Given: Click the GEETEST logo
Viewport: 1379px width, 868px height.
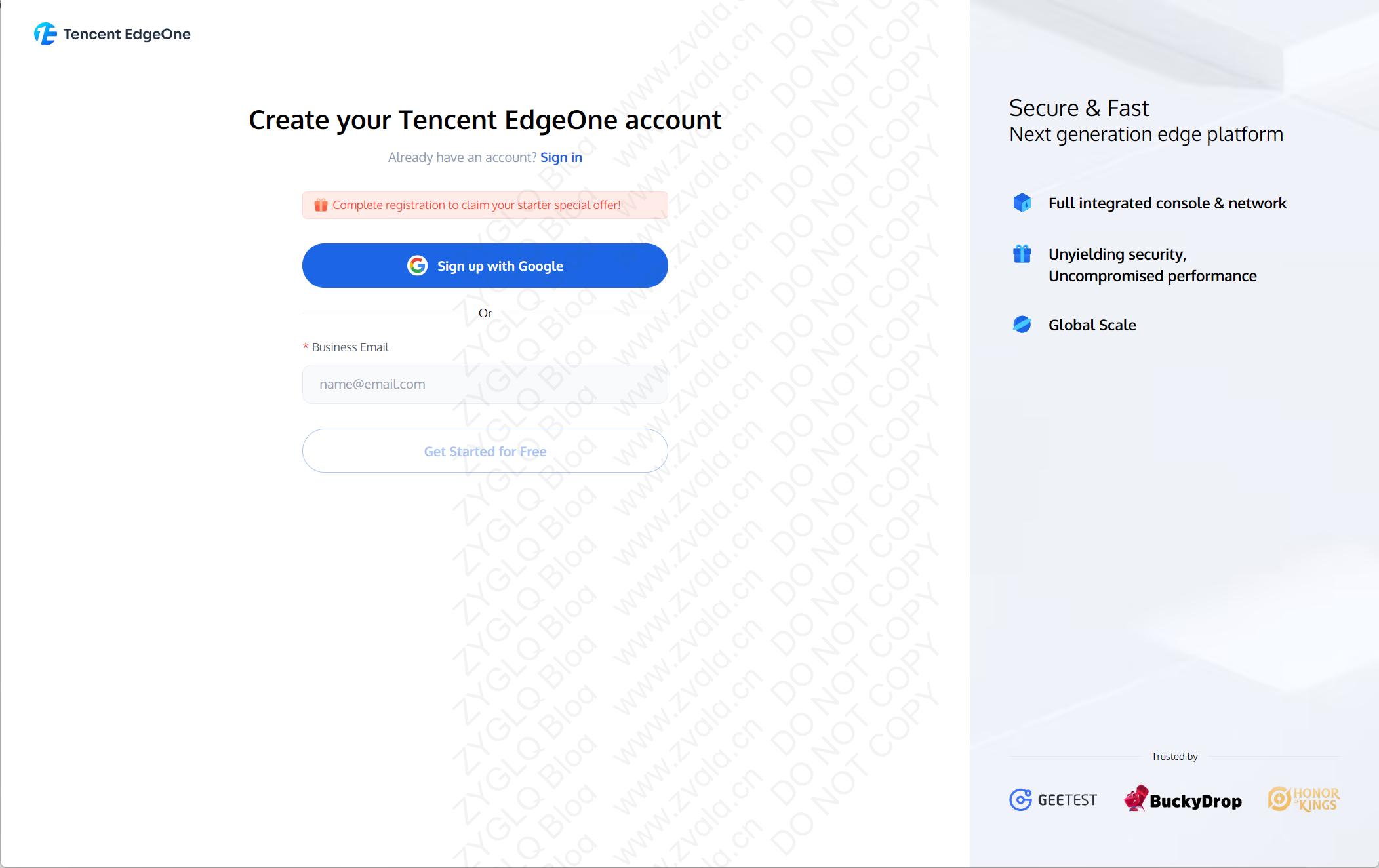Looking at the screenshot, I should click(x=1053, y=800).
